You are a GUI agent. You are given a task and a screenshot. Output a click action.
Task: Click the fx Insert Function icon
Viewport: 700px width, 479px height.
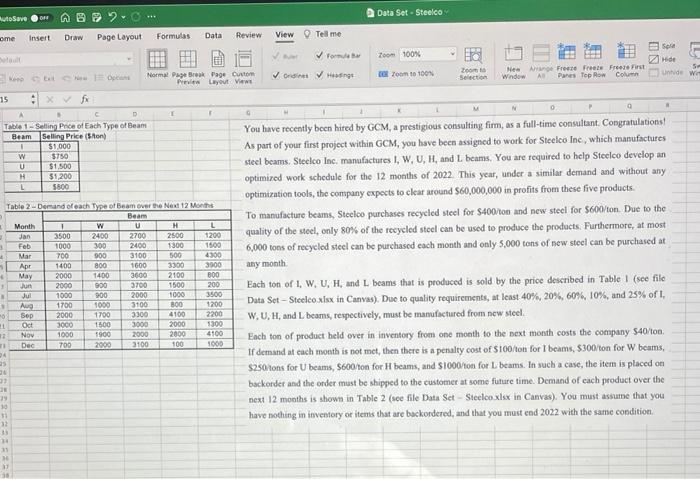point(85,99)
